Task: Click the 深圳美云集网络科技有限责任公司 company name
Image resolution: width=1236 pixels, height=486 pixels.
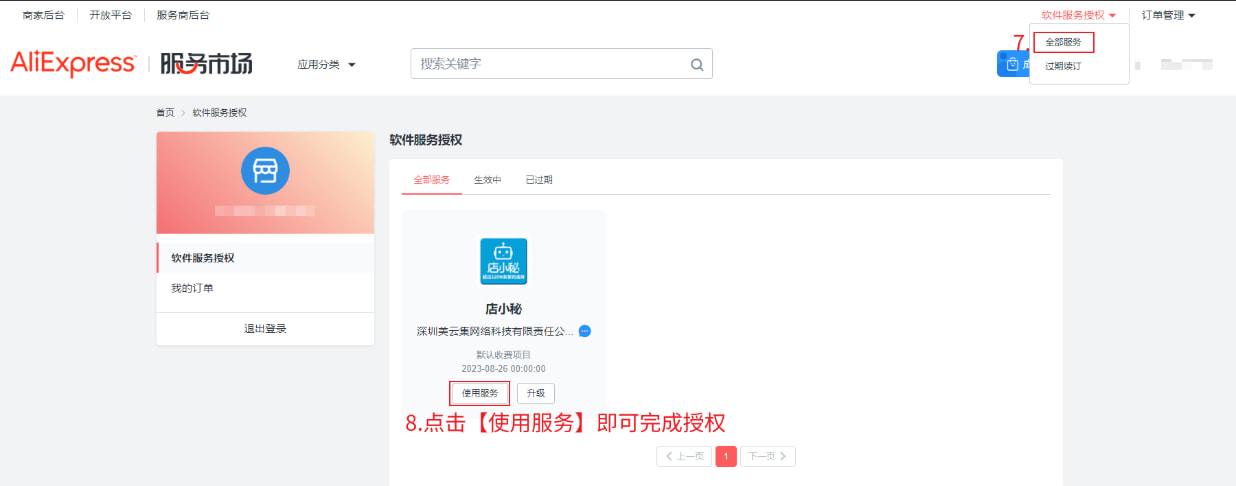Action: point(496,331)
